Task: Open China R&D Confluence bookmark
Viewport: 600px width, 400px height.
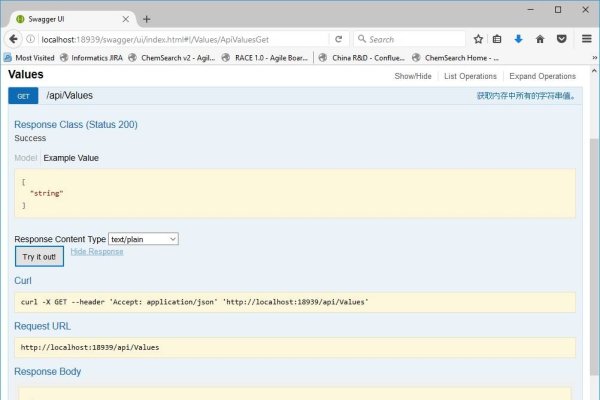Action: (362, 58)
